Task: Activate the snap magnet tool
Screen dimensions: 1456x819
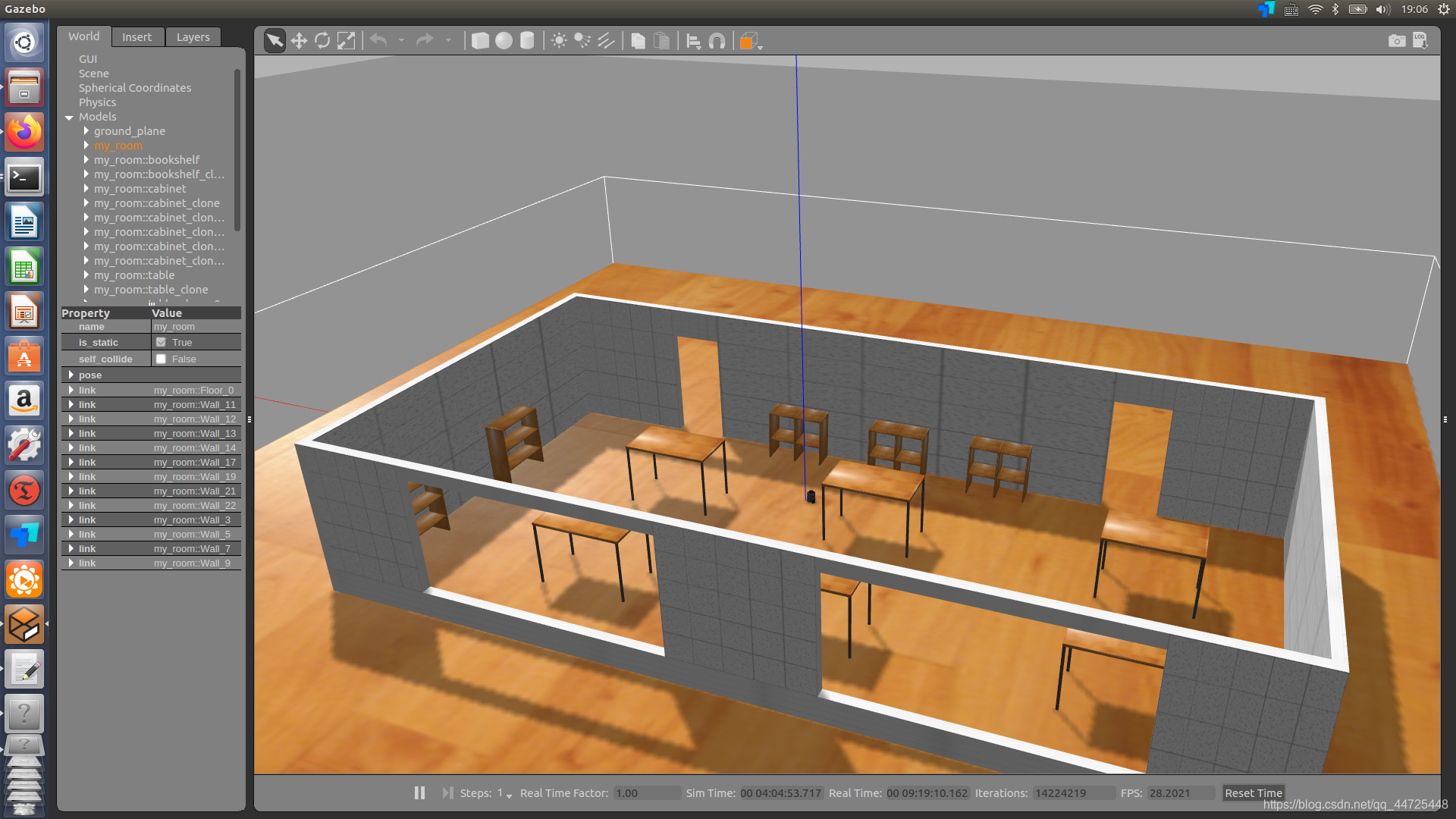Action: click(x=717, y=40)
